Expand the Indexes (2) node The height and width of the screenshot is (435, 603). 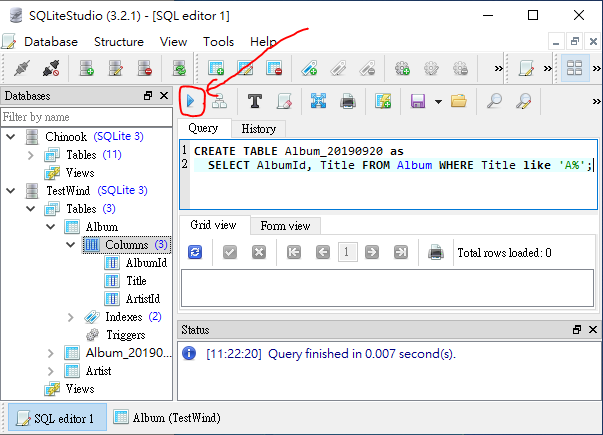71,317
